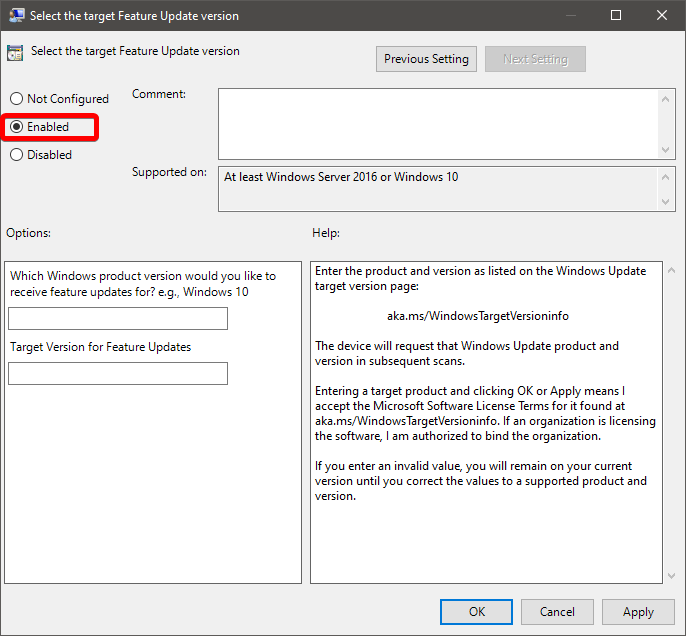Click the 'Target Version for Feature Updates' label
Viewport: 686px width, 636px height.
tap(101, 347)
